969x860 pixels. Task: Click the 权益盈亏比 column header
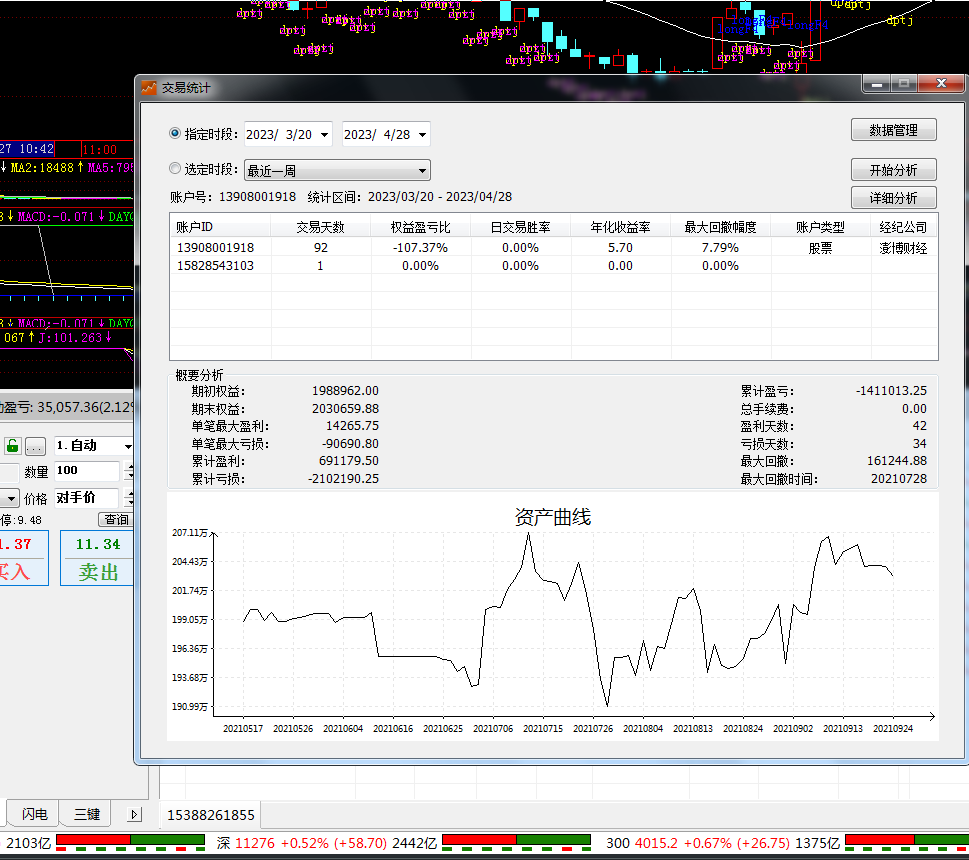(x=420, y=227)
